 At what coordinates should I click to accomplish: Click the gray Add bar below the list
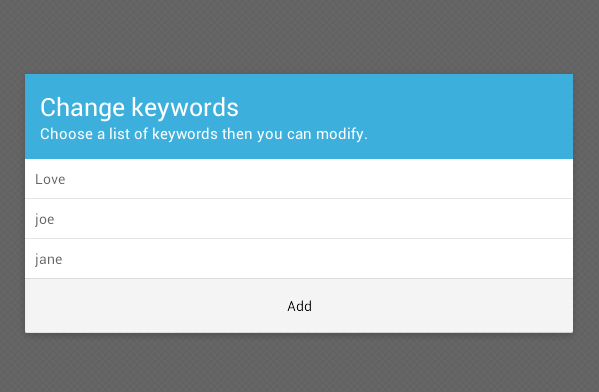[x=299, y=306]
